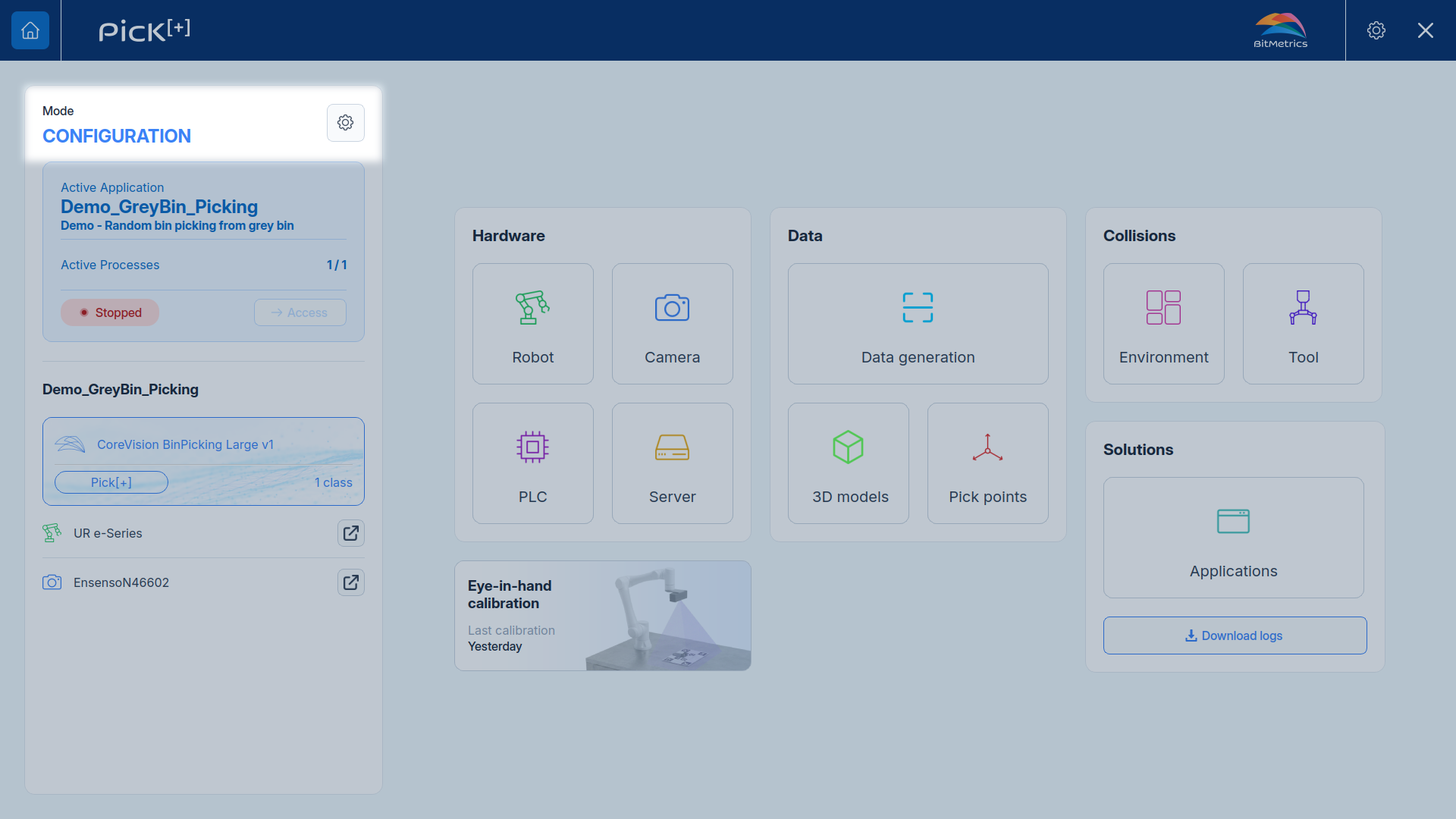Open the Data generation tile

click(x=918, y=324)
